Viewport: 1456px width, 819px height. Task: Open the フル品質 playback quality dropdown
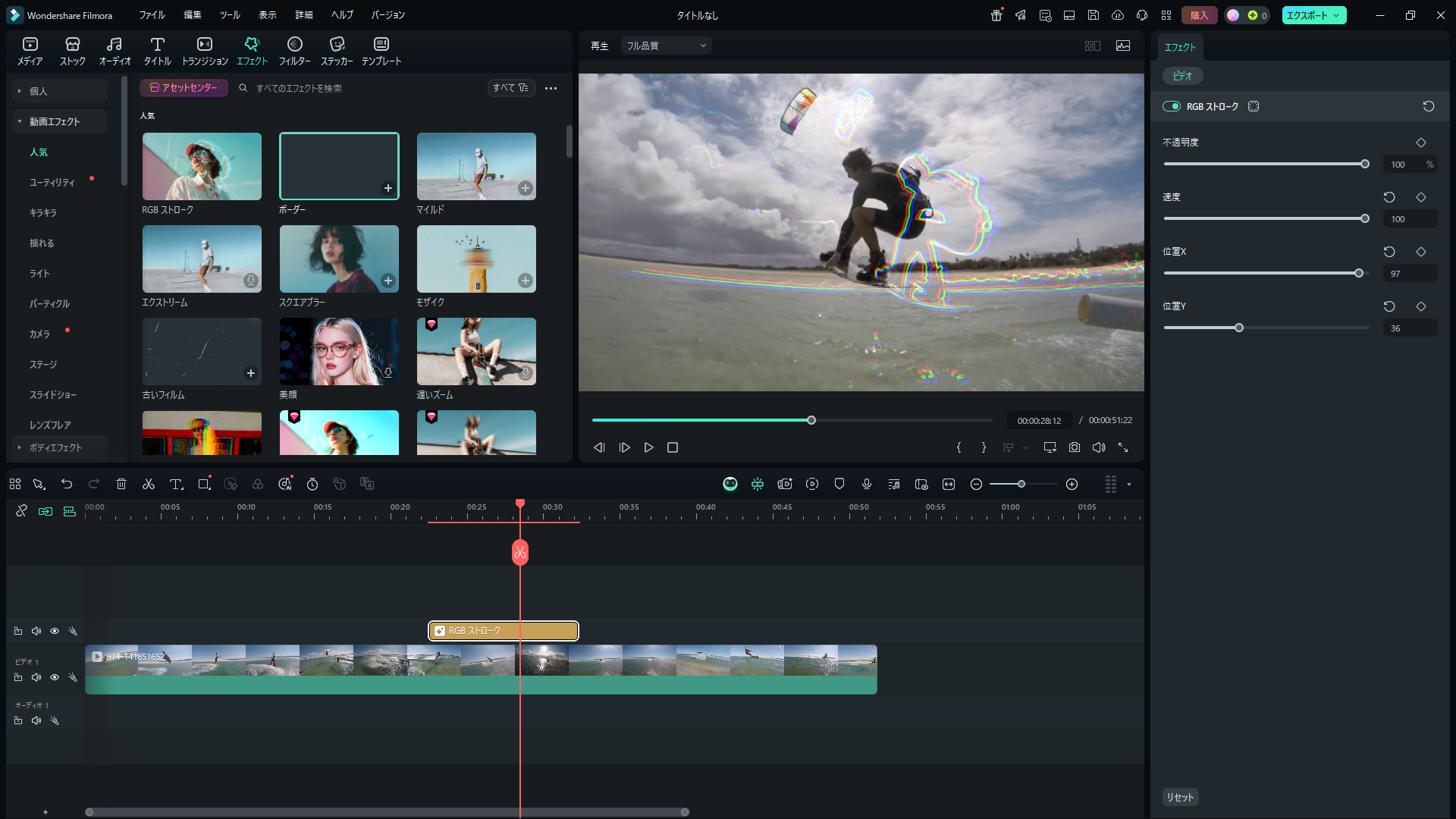[x=665, y=45]
